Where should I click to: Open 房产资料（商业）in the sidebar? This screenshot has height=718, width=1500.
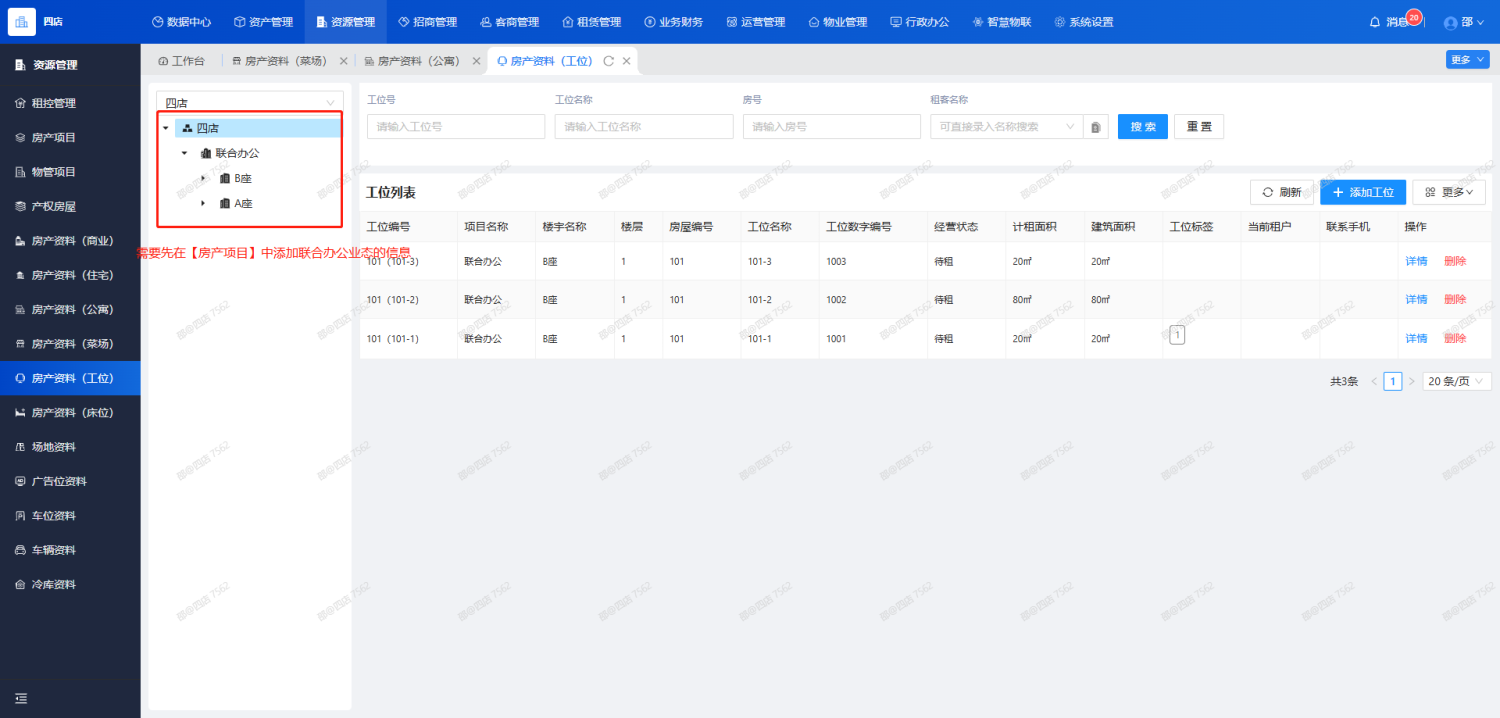71,241
